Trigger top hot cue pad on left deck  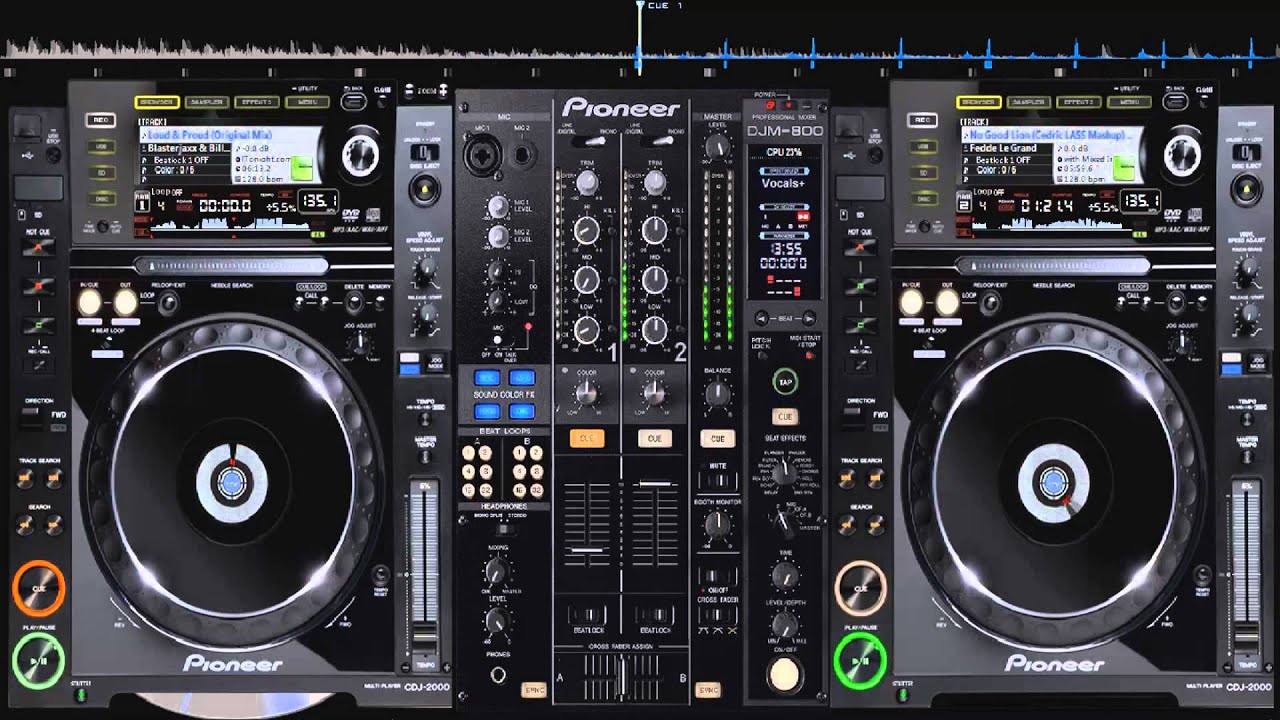[40, 246]
